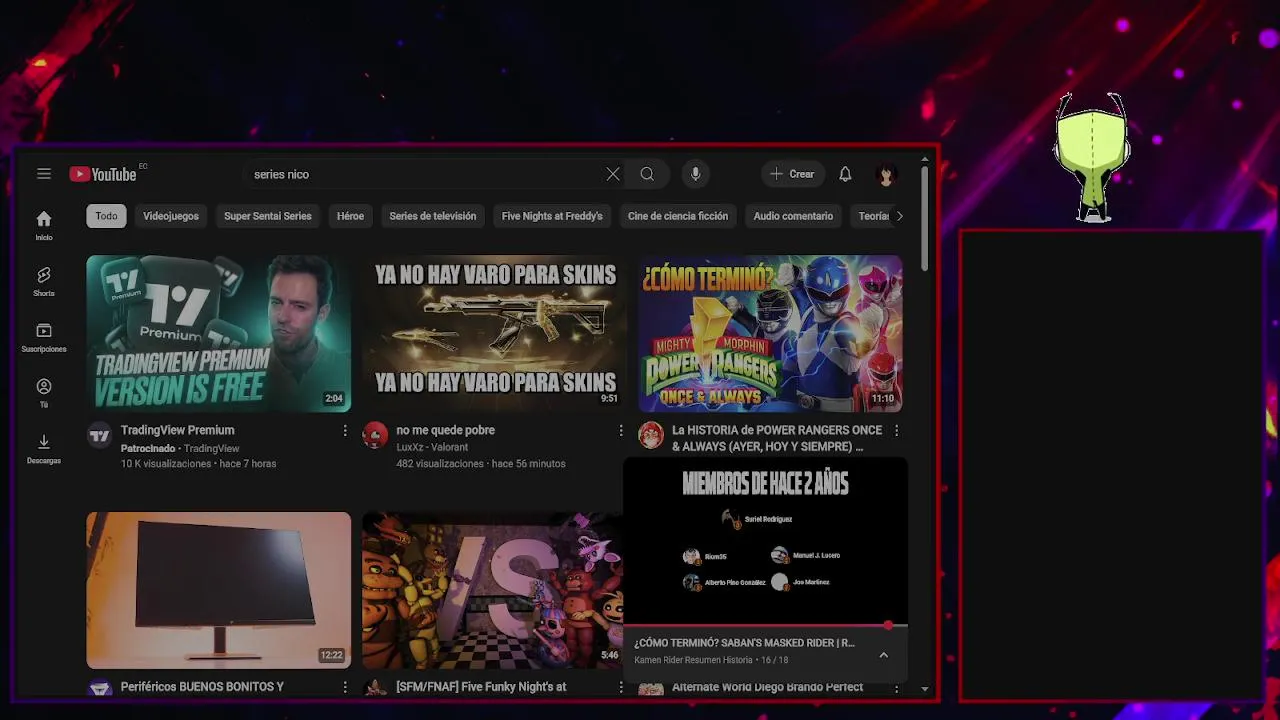Open the TradingView Premium video title
Screen dimensions: 1280x720
(178, 430)
